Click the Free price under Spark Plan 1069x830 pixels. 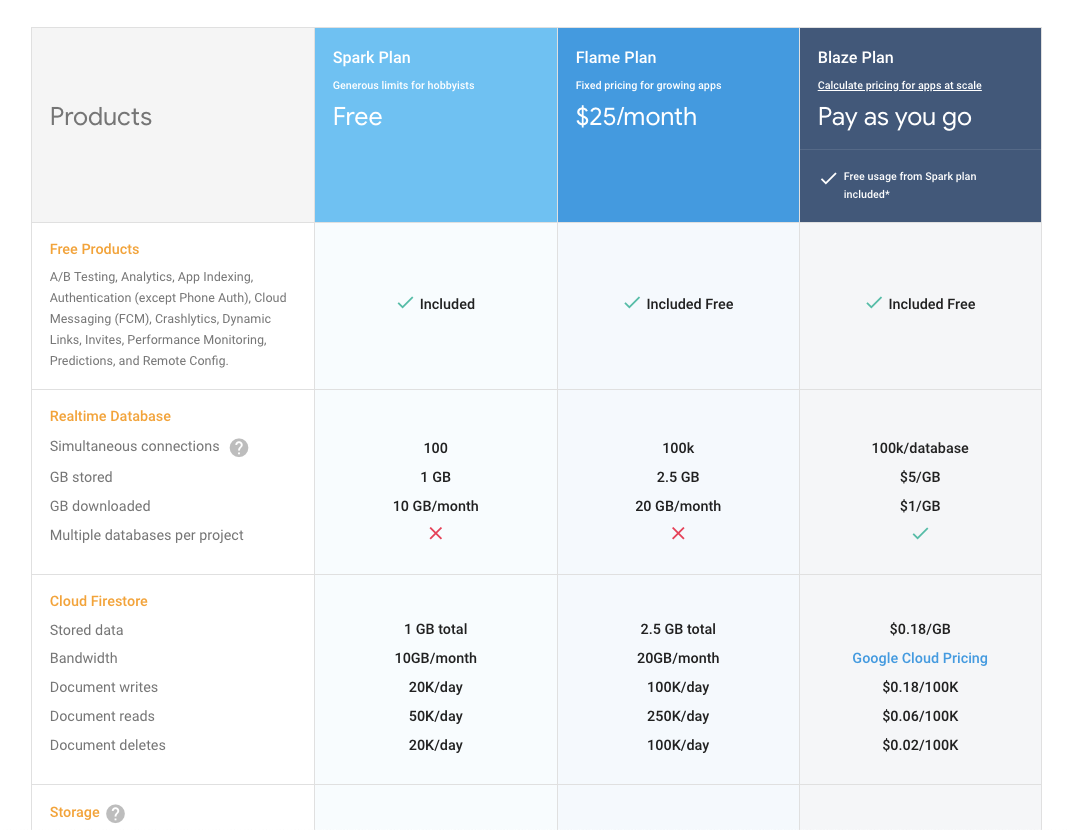point(357,117)
